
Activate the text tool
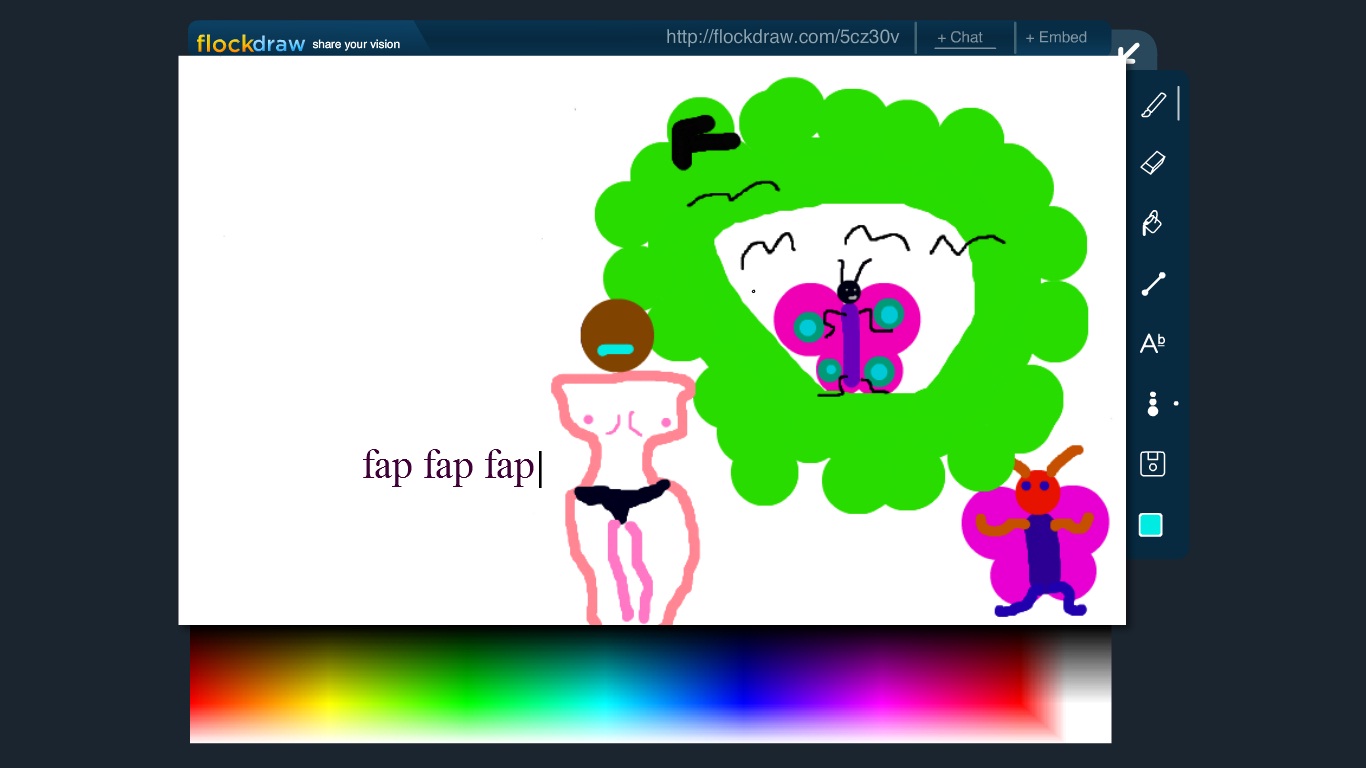[x=1152, y=344]
